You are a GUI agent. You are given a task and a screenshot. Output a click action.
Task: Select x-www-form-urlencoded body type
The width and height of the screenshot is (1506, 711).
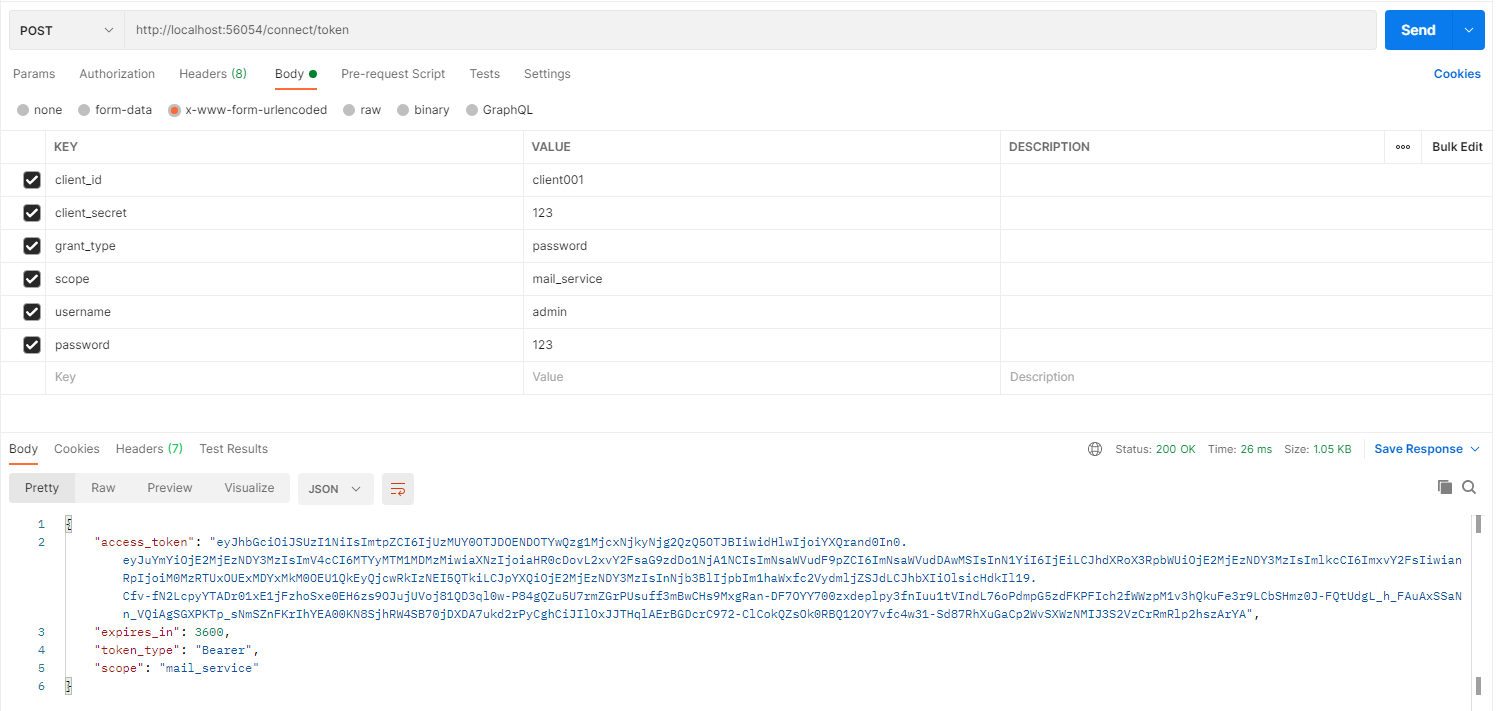[248, 110]
